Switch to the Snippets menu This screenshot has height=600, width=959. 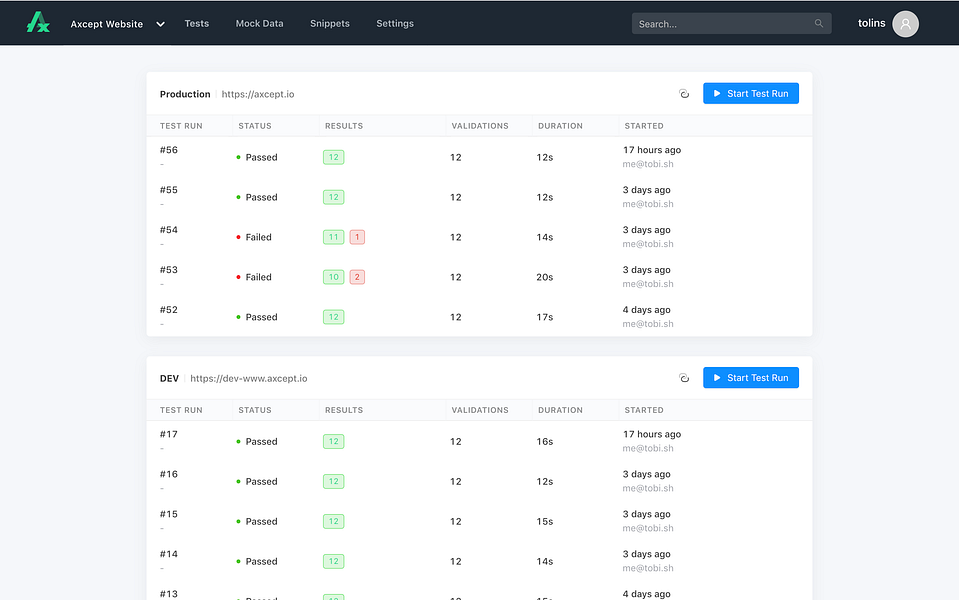pos(330,23)
